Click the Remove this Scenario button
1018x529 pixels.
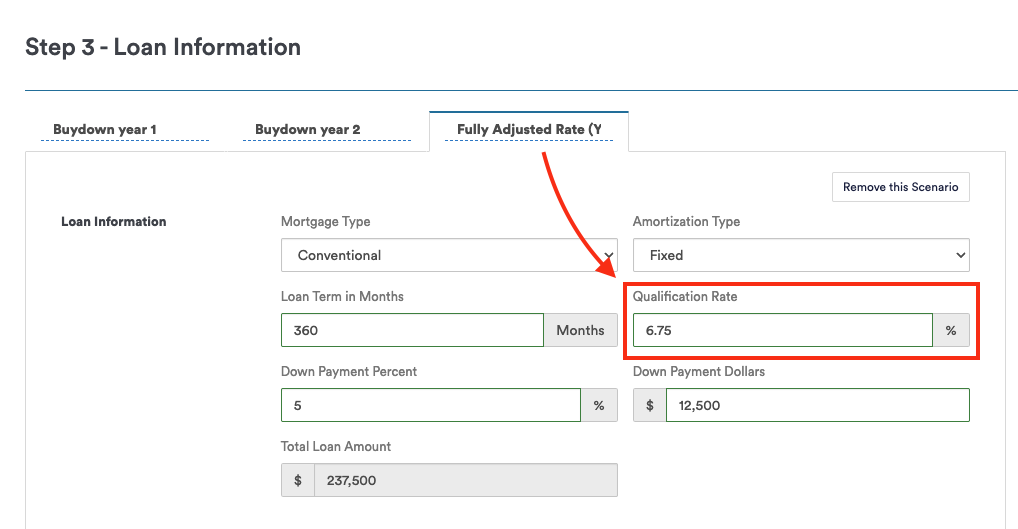(900, 187)
